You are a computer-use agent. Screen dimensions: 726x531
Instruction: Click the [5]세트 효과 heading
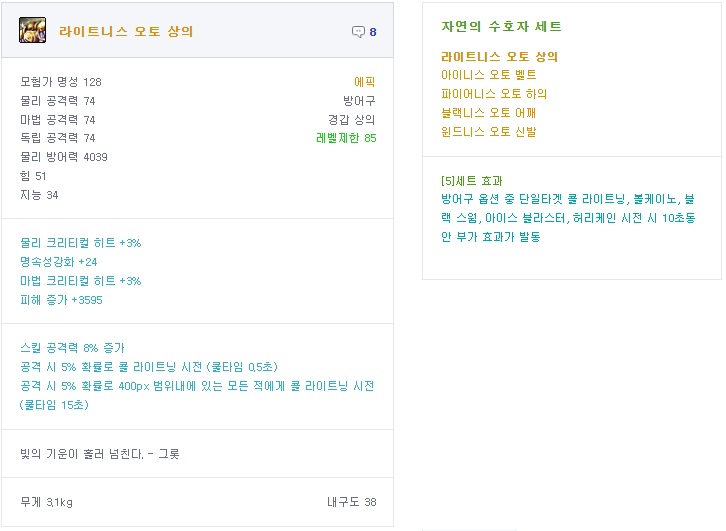click(x=471, y=181)
